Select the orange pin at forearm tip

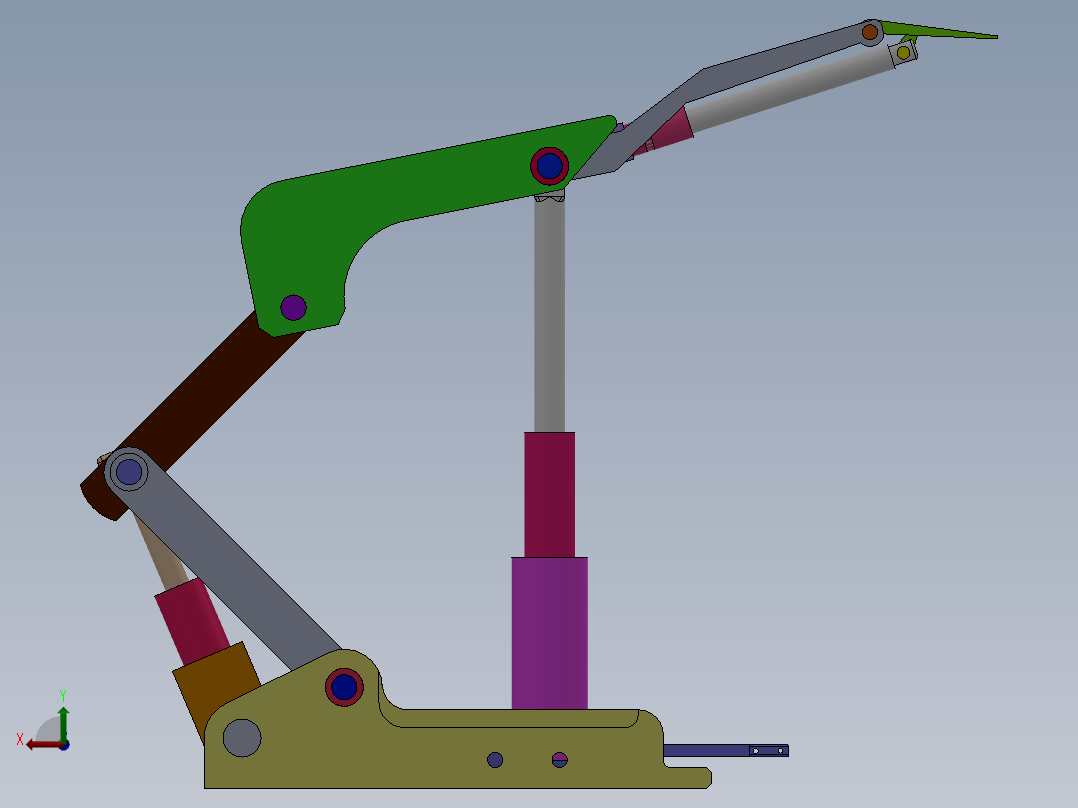[870, 32]
